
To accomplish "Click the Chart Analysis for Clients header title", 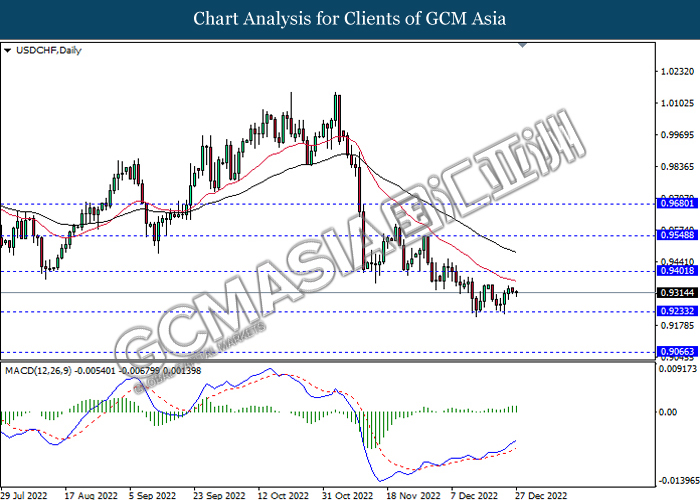I will 350,19.
